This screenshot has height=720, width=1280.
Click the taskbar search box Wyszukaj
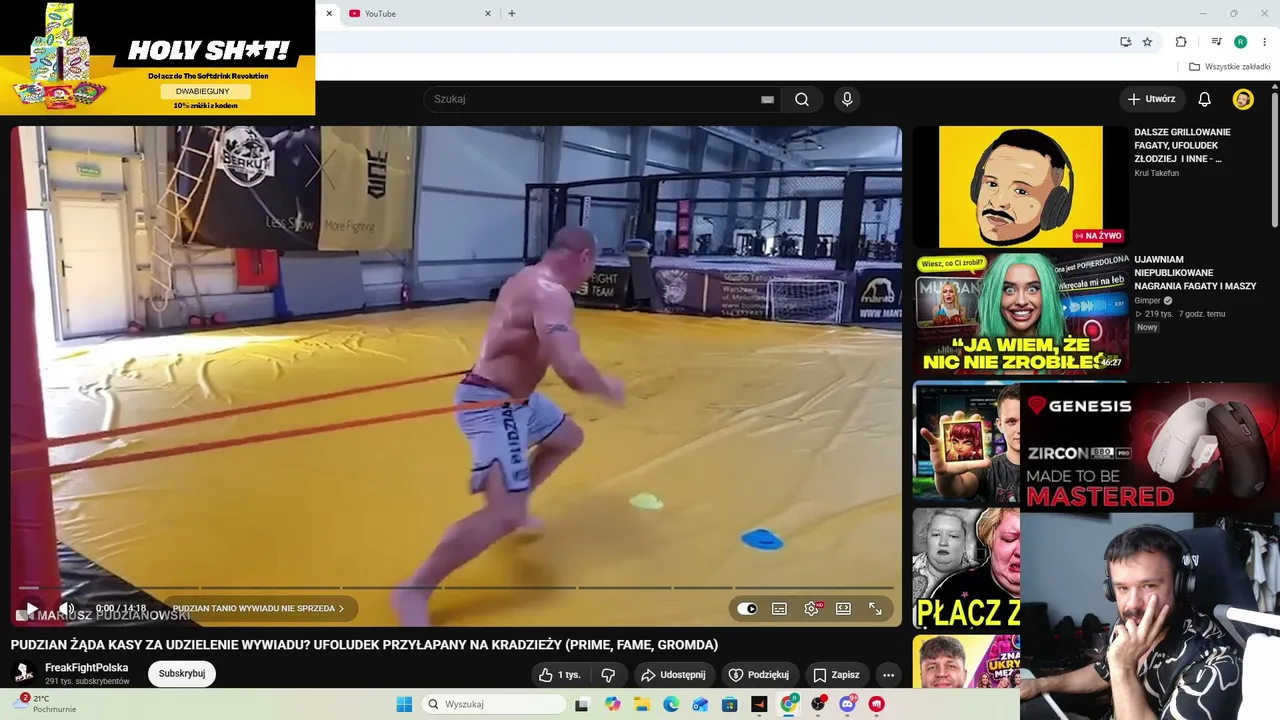coord(494,704)
